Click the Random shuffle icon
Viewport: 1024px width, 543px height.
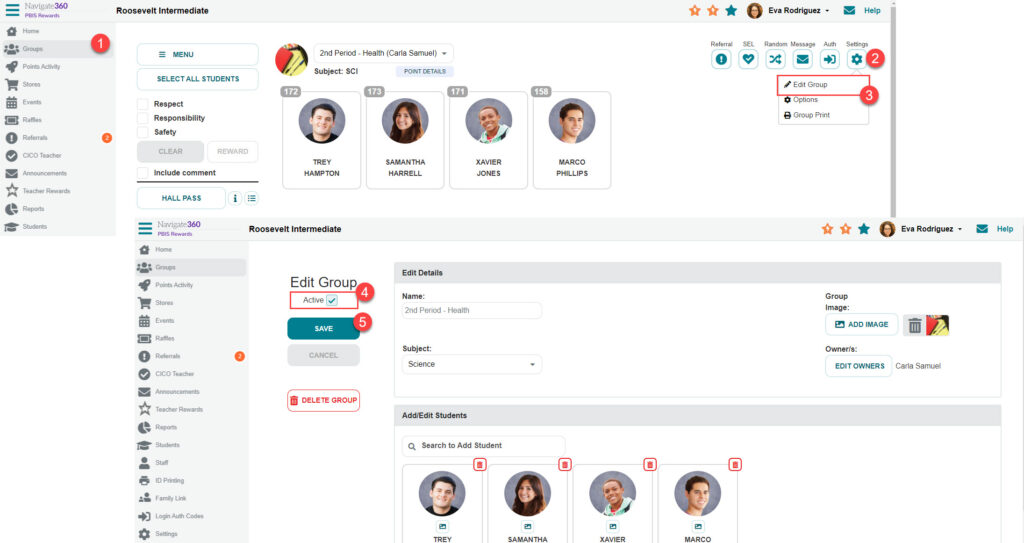pyautogui.click(x=775, y=59)
